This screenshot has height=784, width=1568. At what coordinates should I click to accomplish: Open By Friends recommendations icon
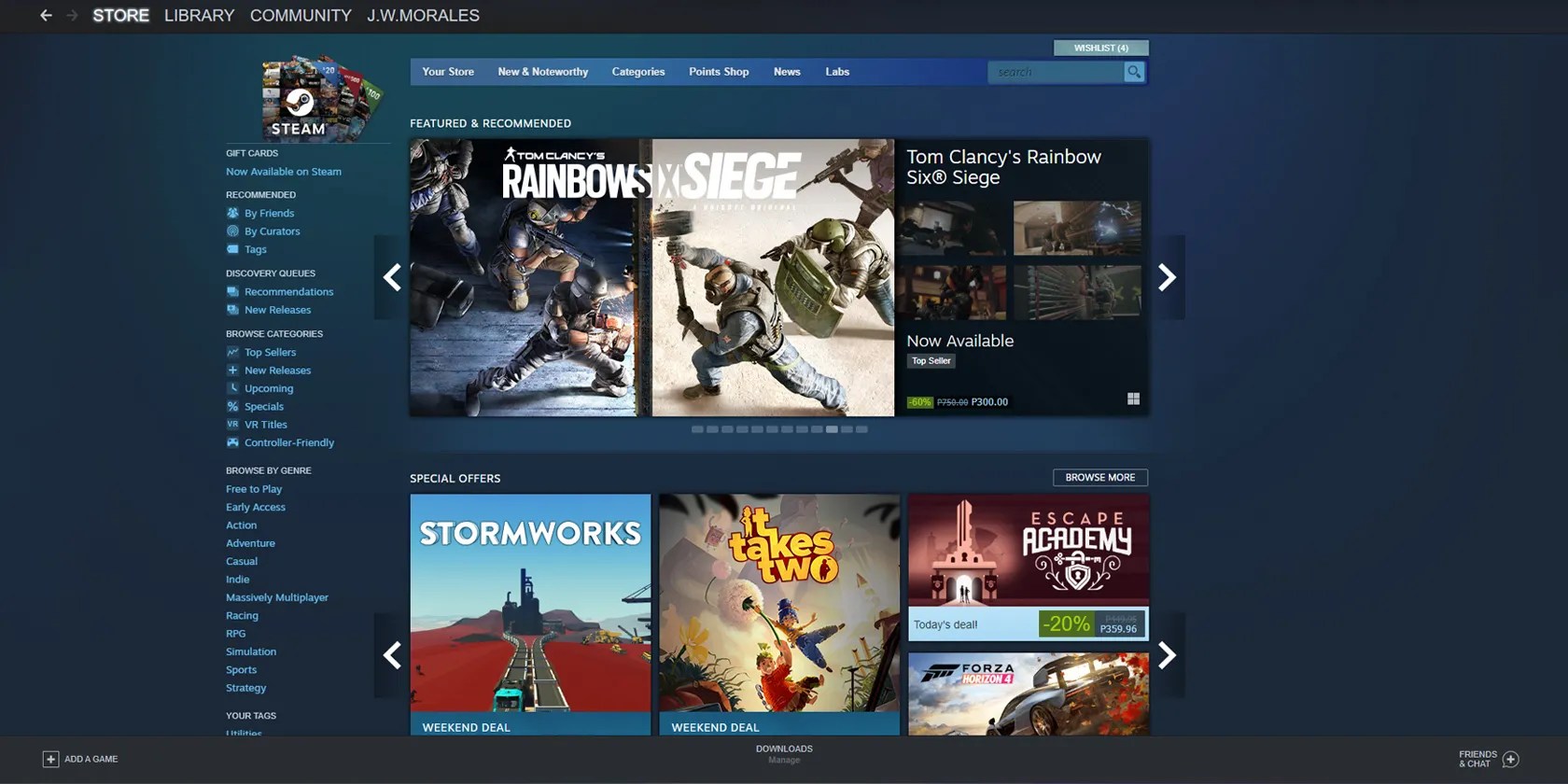click(x=232, y=213)
